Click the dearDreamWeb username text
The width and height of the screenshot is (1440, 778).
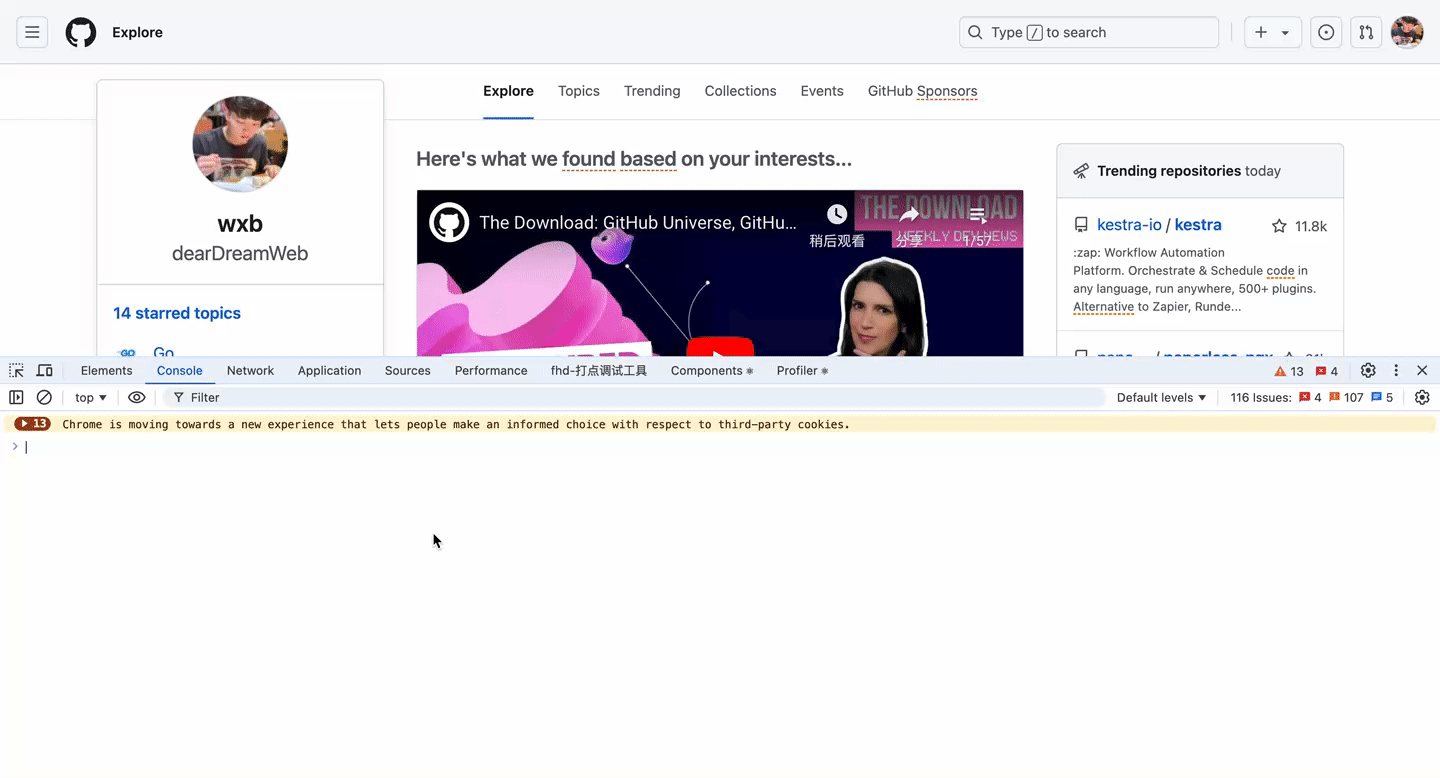click(x=240, y=253)
